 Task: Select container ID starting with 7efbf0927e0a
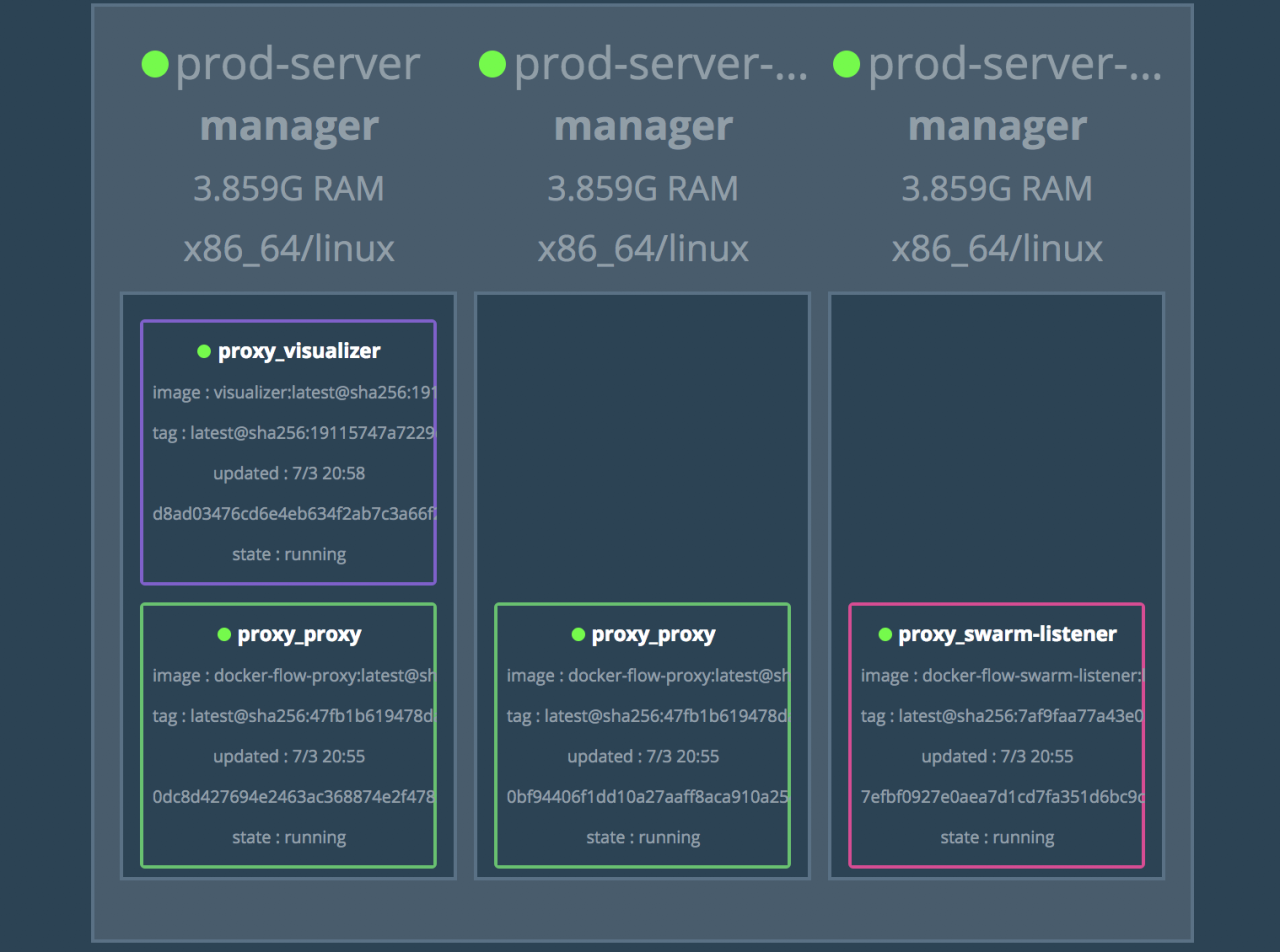click(1002, 797)
